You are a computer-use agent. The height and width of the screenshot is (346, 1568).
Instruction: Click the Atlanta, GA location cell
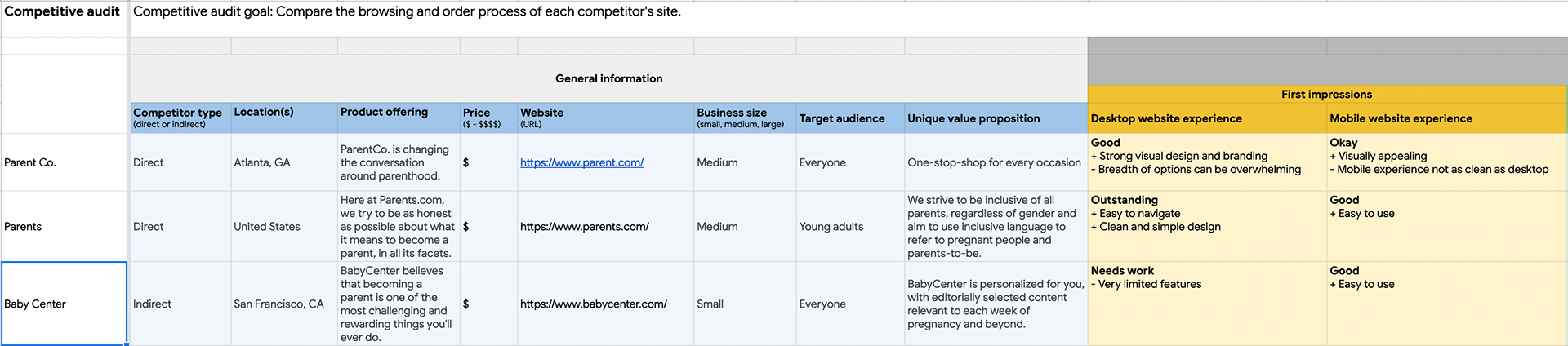pyautogui.click(x=284, y=162)
